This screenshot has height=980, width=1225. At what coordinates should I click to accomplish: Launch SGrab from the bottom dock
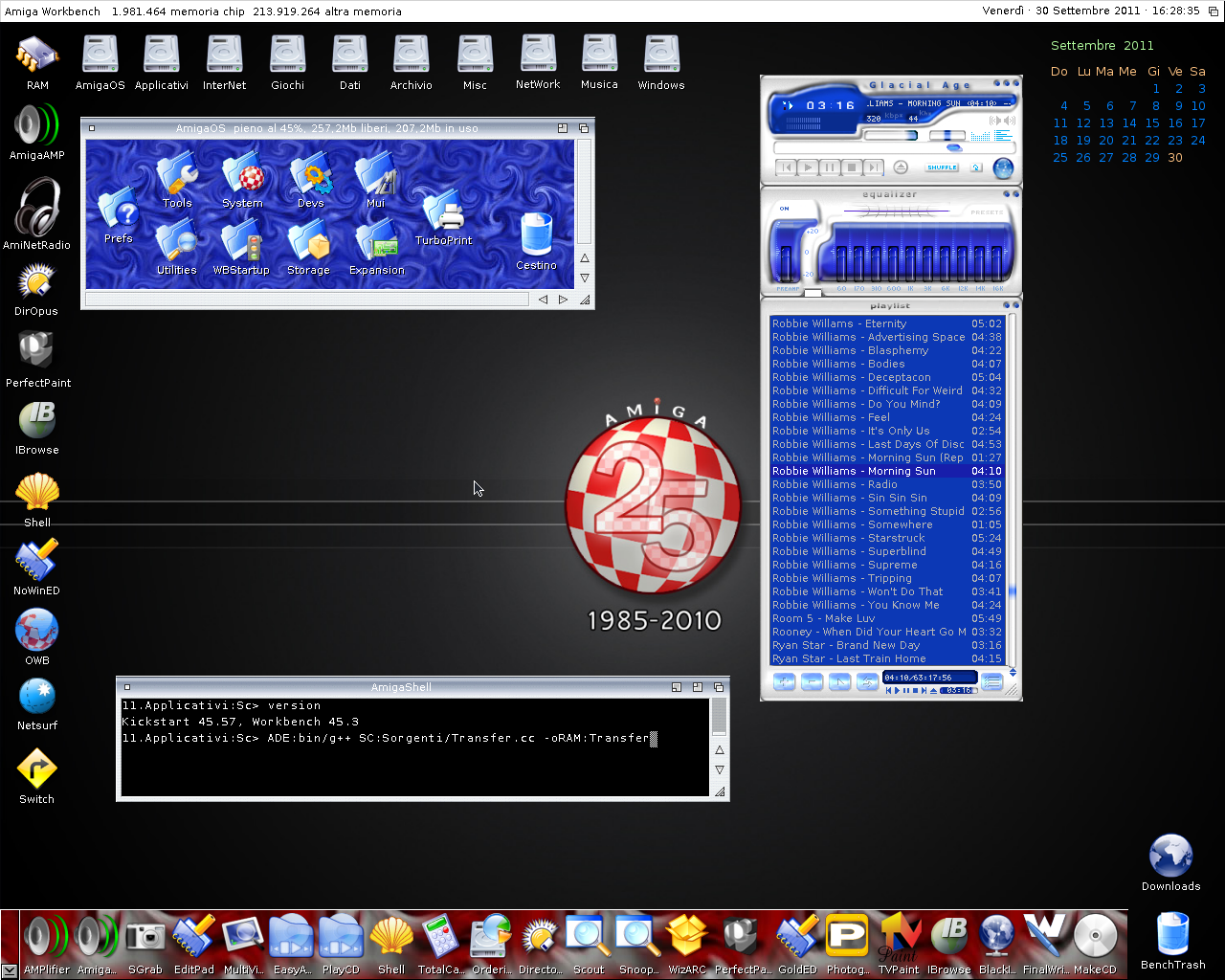point(145,937)
